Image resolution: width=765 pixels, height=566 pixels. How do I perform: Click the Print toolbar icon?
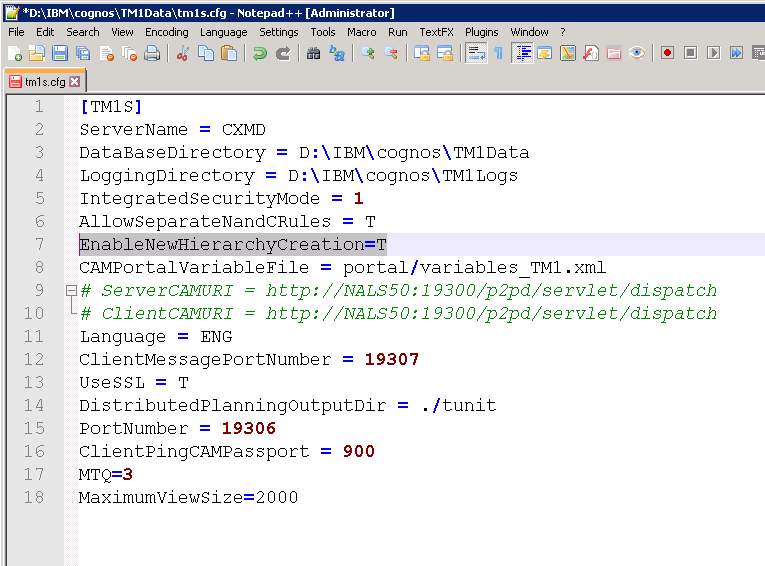click(152, 53)
